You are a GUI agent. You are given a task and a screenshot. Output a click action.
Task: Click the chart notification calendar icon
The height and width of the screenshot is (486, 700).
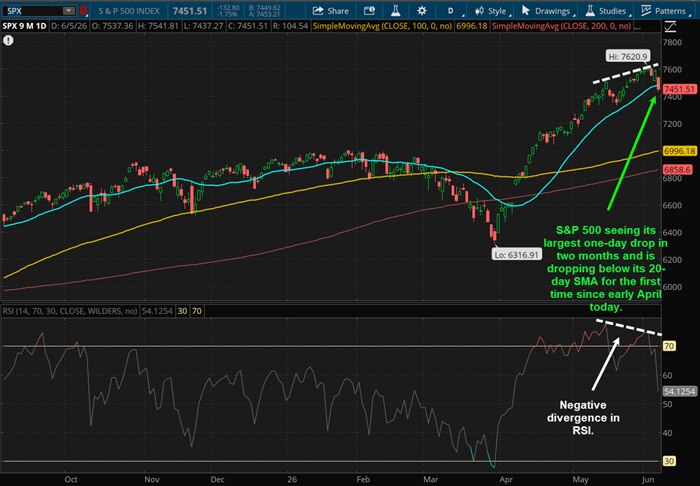point(369,11)
